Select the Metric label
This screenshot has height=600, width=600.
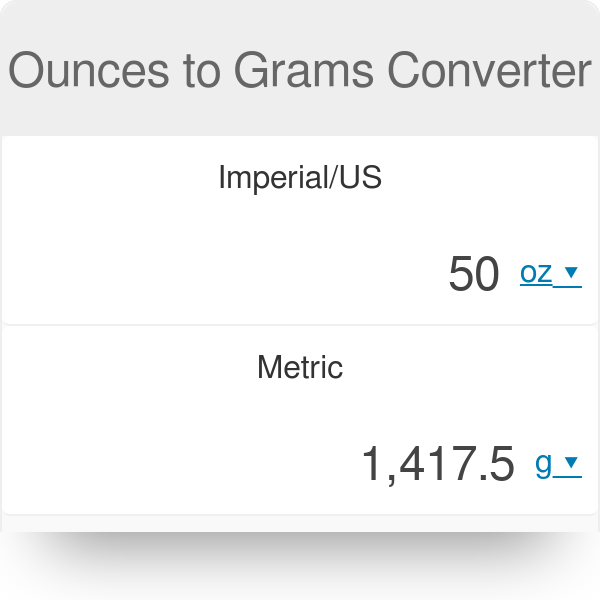[300, 367]
